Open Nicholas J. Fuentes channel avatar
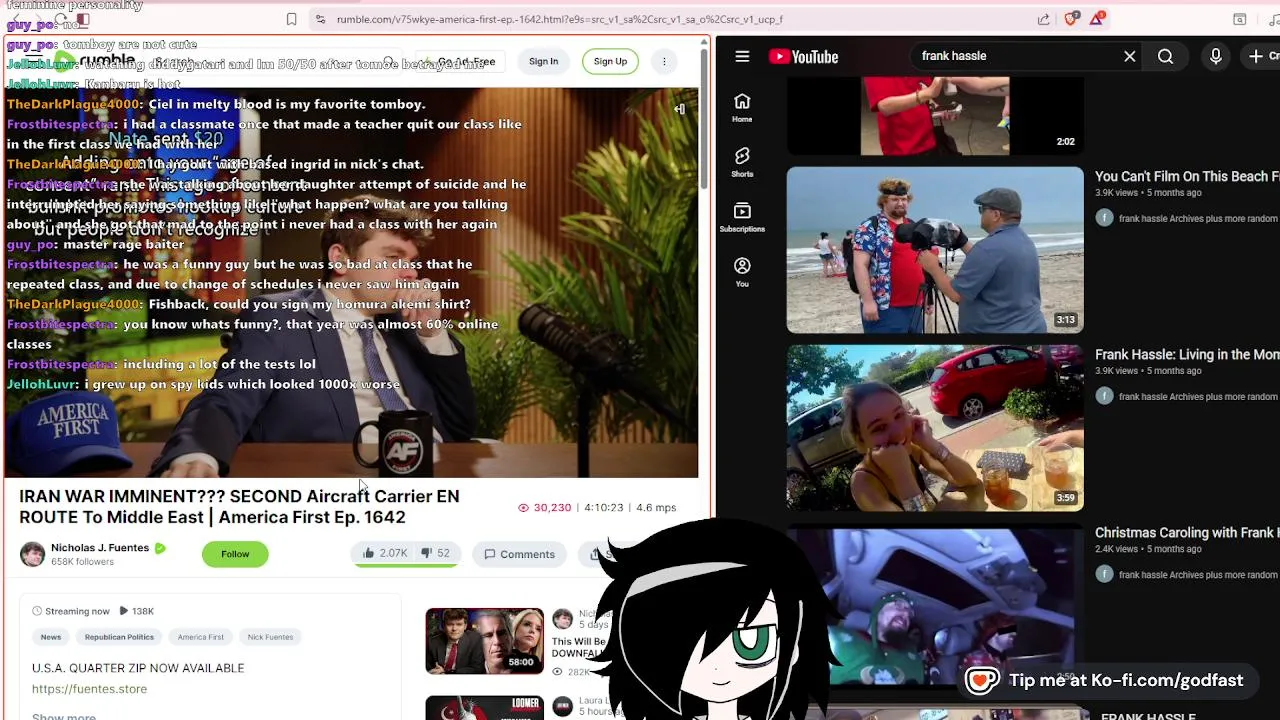The width and height of the screenshot is (1280, 720). [33, 554]
